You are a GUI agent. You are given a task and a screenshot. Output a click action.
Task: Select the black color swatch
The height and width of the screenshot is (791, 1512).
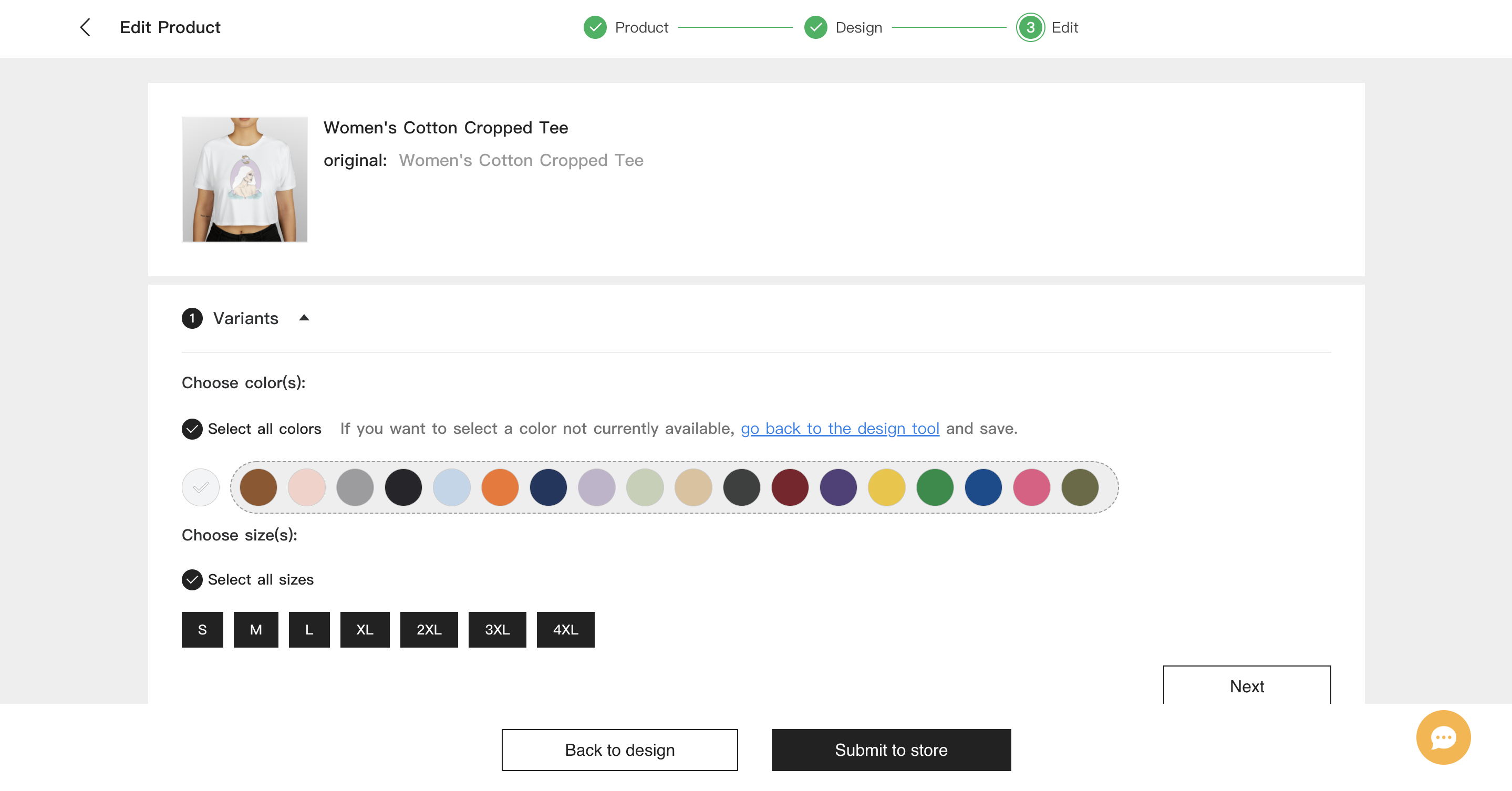[403, 487]
